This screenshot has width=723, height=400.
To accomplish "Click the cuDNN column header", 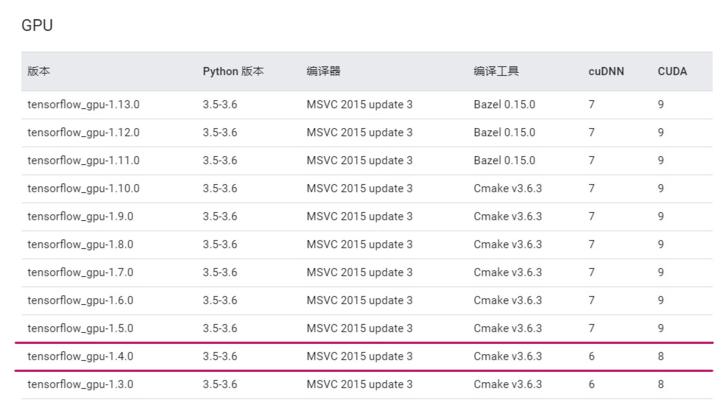I will [606, 72].
